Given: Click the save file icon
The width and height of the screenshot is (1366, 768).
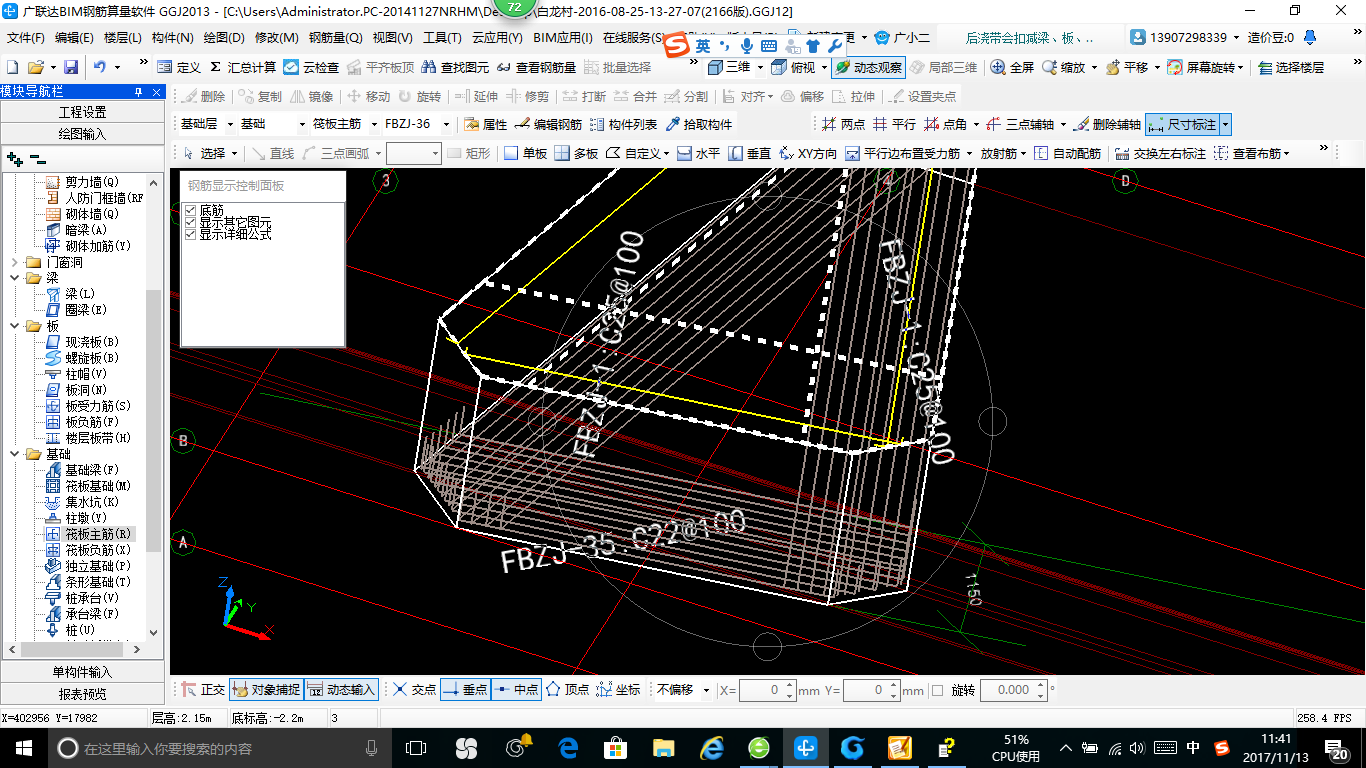Looking at the screenshot, I should pyautogui.click(x=71, y=67).
